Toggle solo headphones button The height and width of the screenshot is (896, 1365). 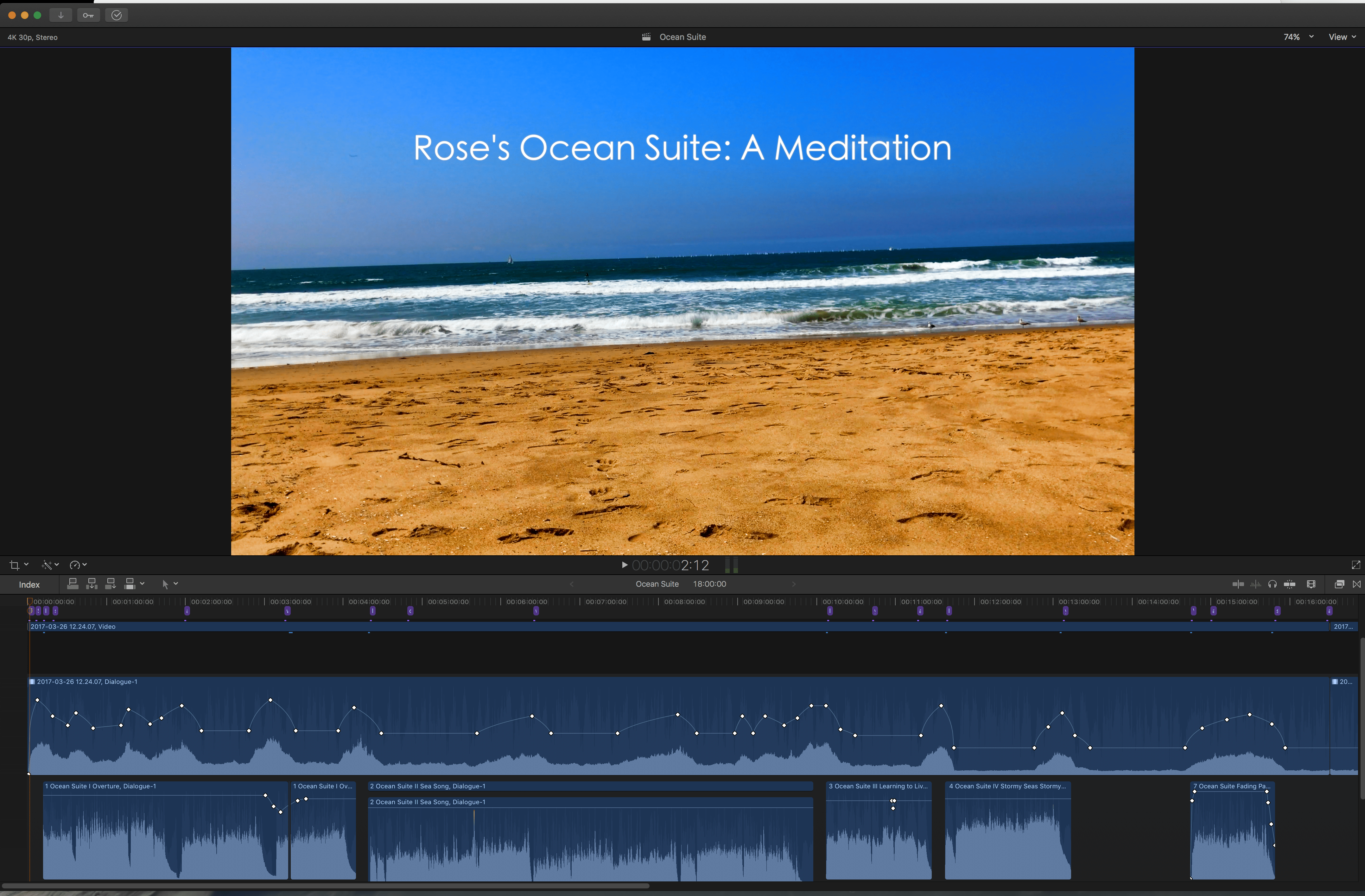(x=1272, y=584)
